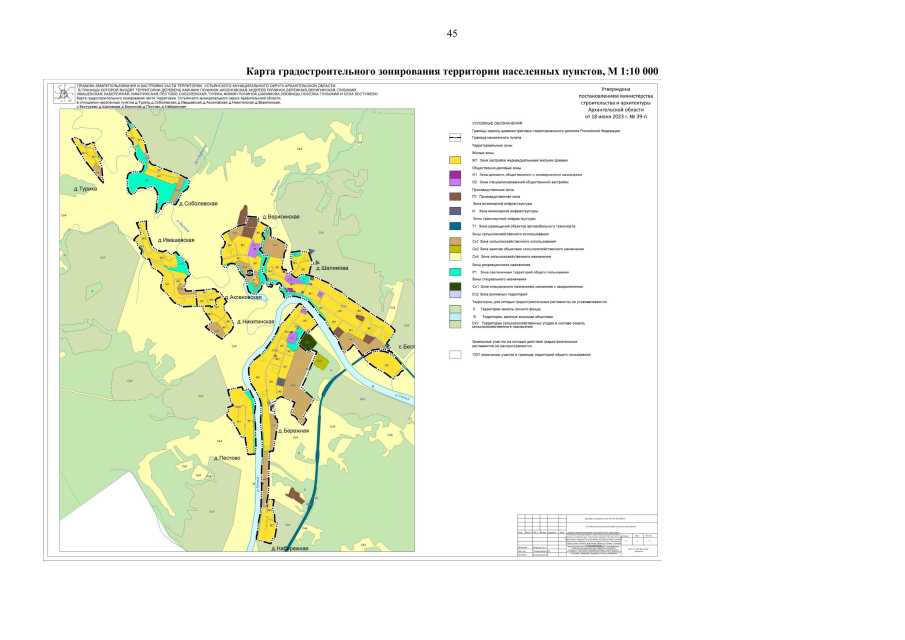Click the organization logo in map header

click(63, 94)
